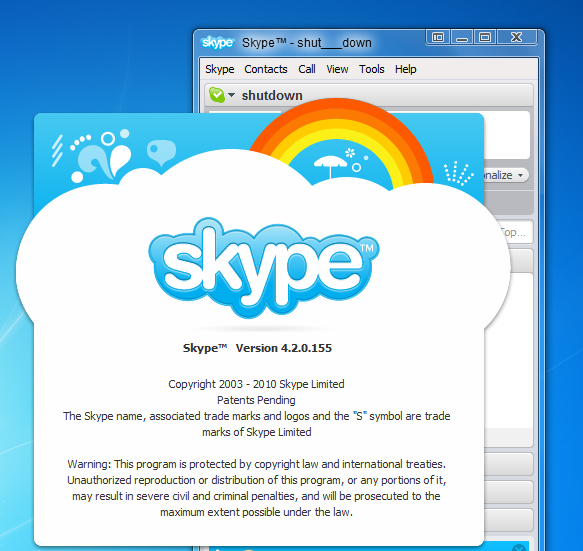Switch to compact view via title bar icon
The height and width of the screenshot is (551, 583).
click(x=438, y=37)
